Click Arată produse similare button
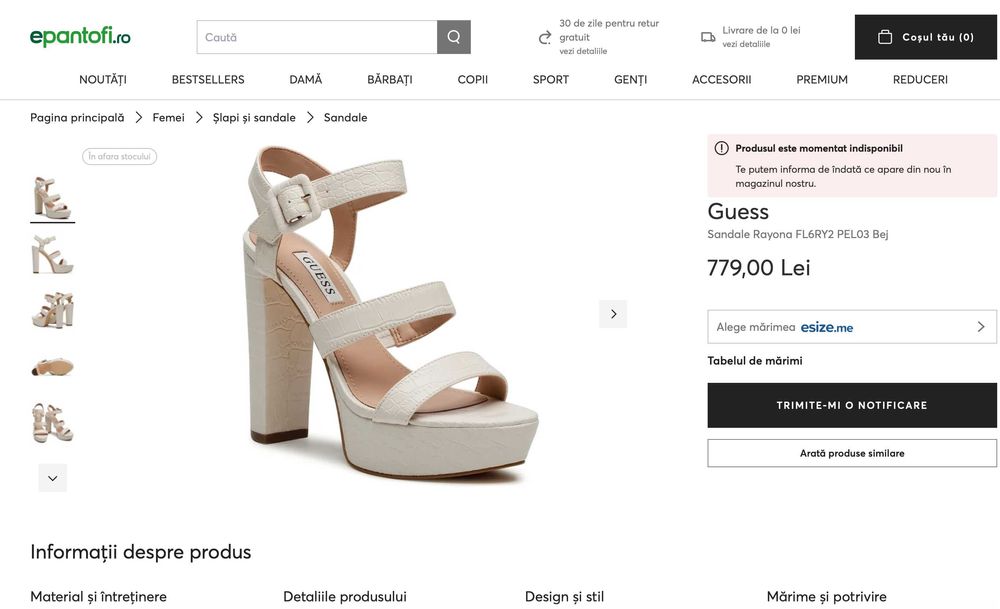1000x609 pixels. pyautogui.click(x=852, y=453)
